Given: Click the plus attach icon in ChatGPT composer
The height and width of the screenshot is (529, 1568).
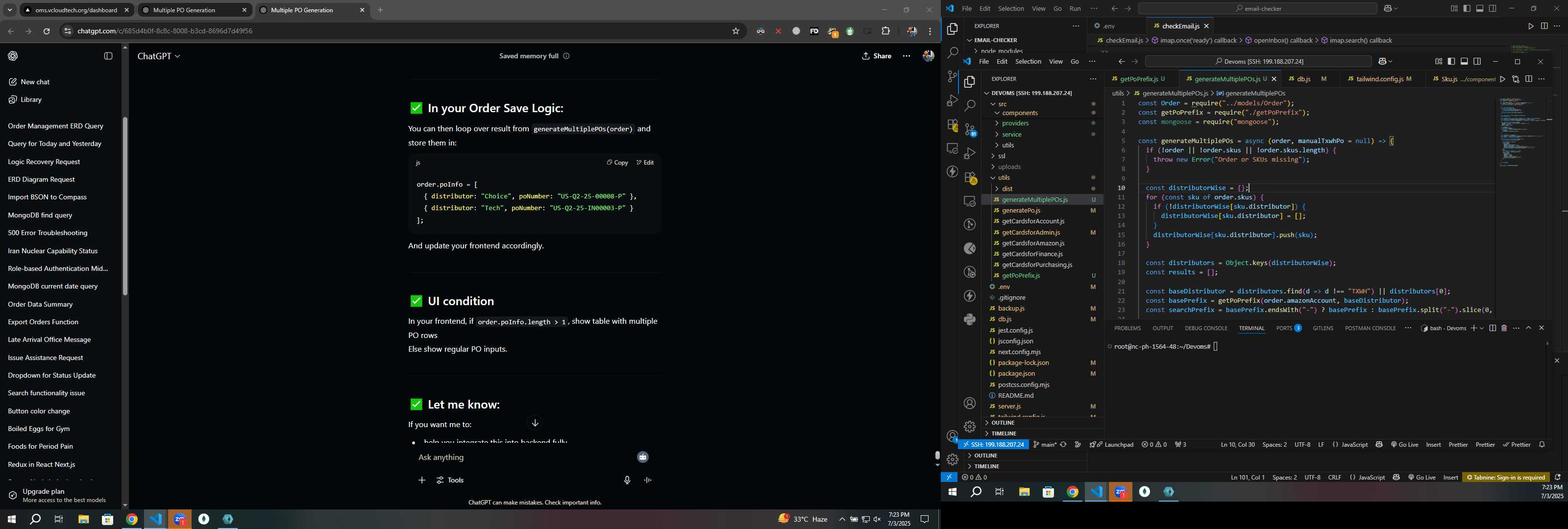Looking at the screenshot, I should [422, 481].
